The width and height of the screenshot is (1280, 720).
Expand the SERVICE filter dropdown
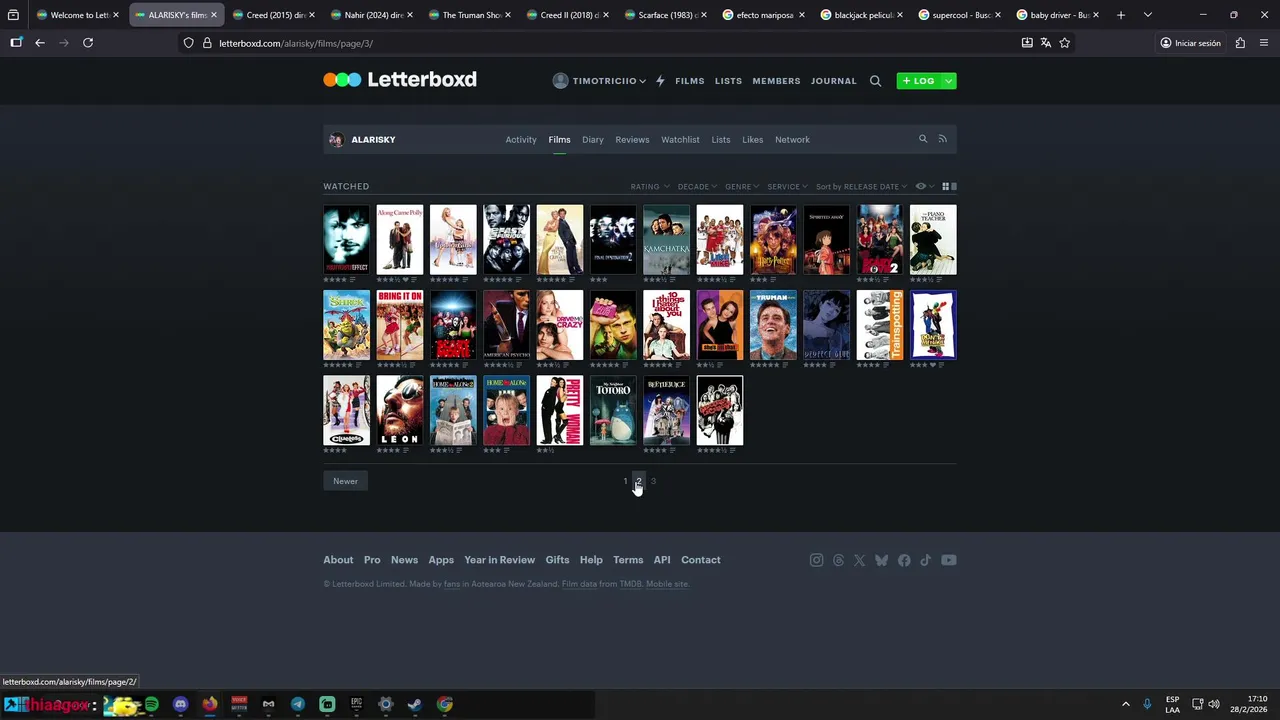click(787, 186)
